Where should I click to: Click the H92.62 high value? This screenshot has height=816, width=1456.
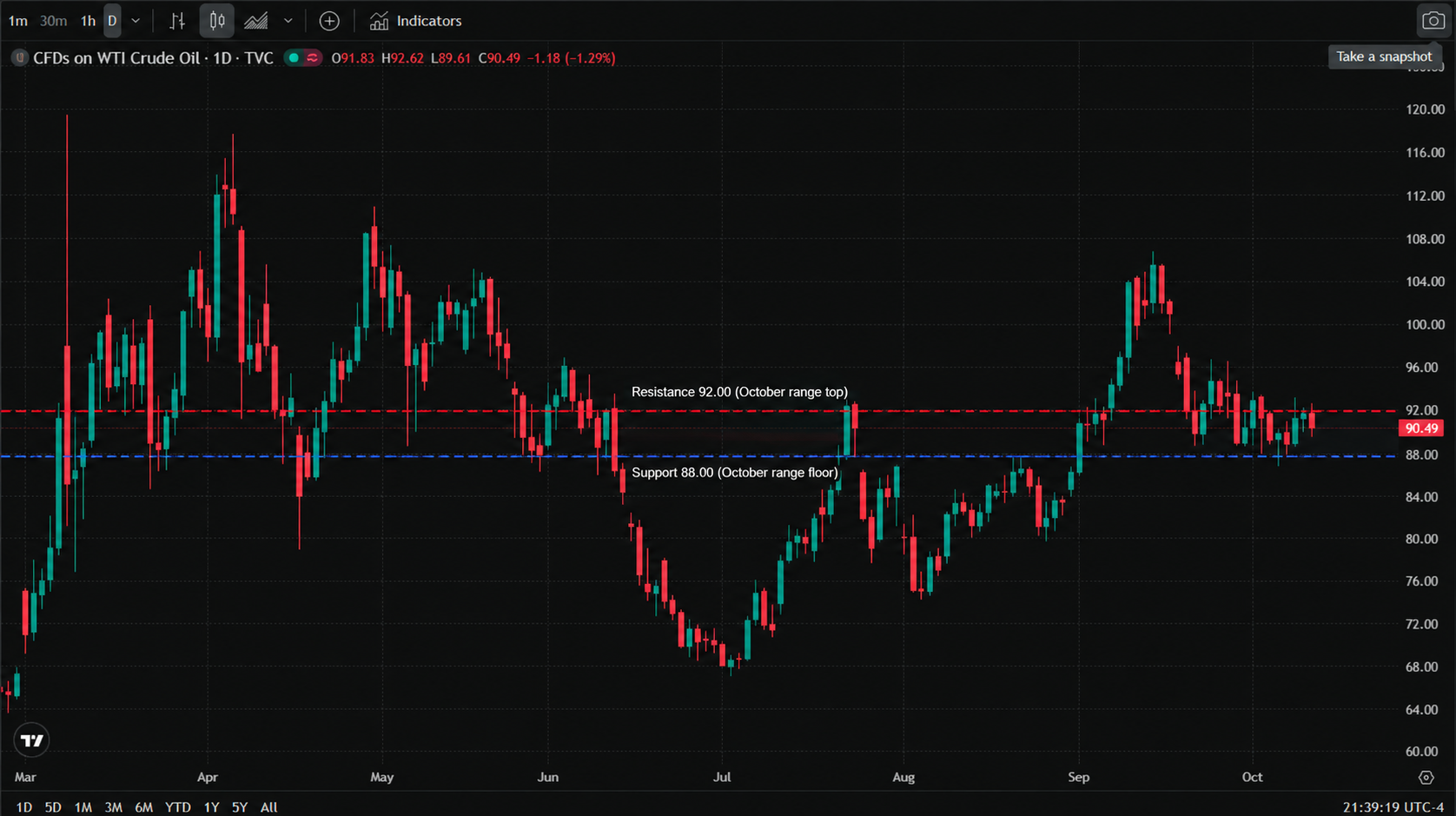(403, 58)
